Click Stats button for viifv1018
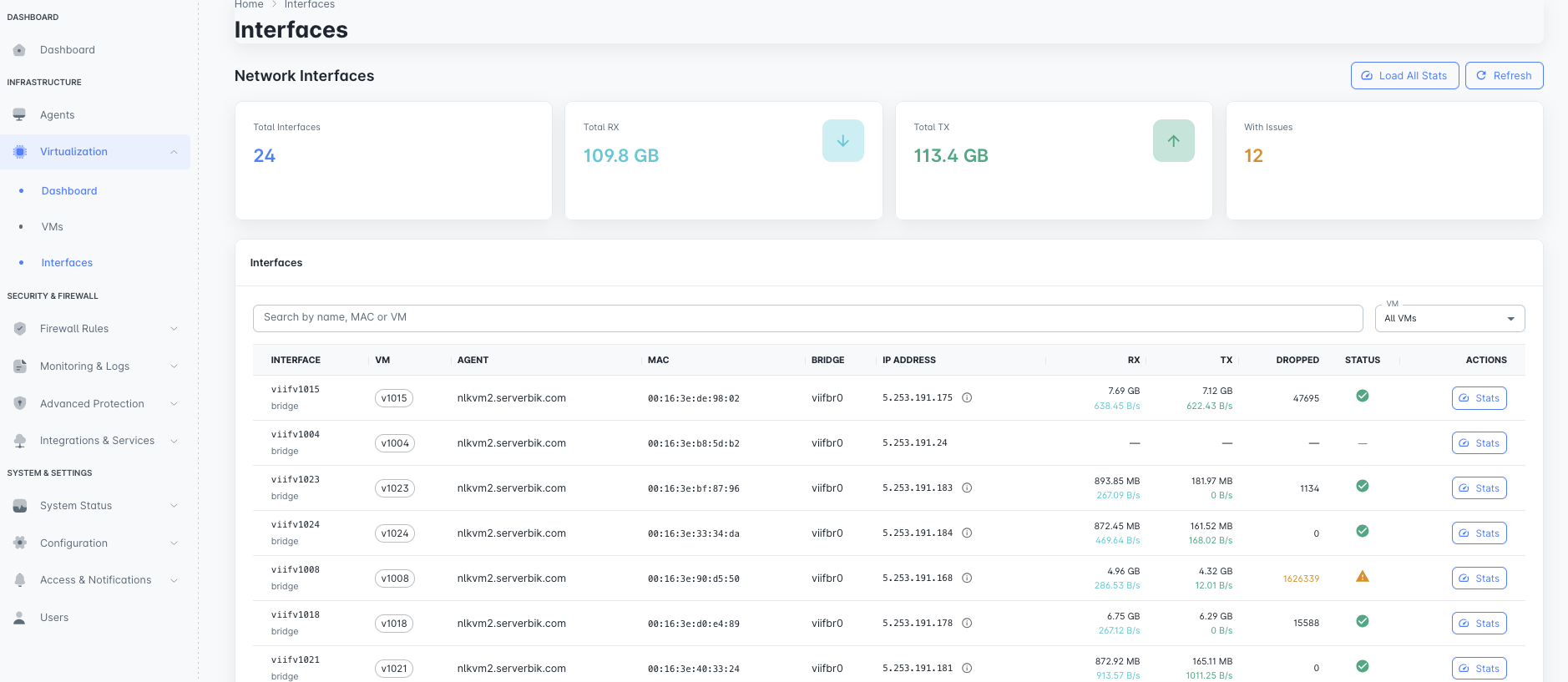Screen dimensions: 1568x682 point(1479,624)
